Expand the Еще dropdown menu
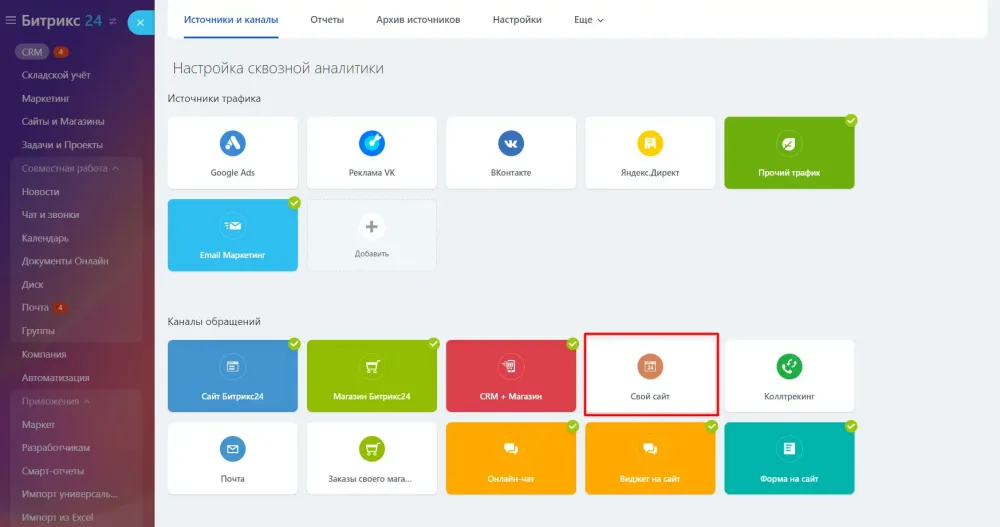The image size is (1000, 527). pyautogui.click(x=588, y=20)
